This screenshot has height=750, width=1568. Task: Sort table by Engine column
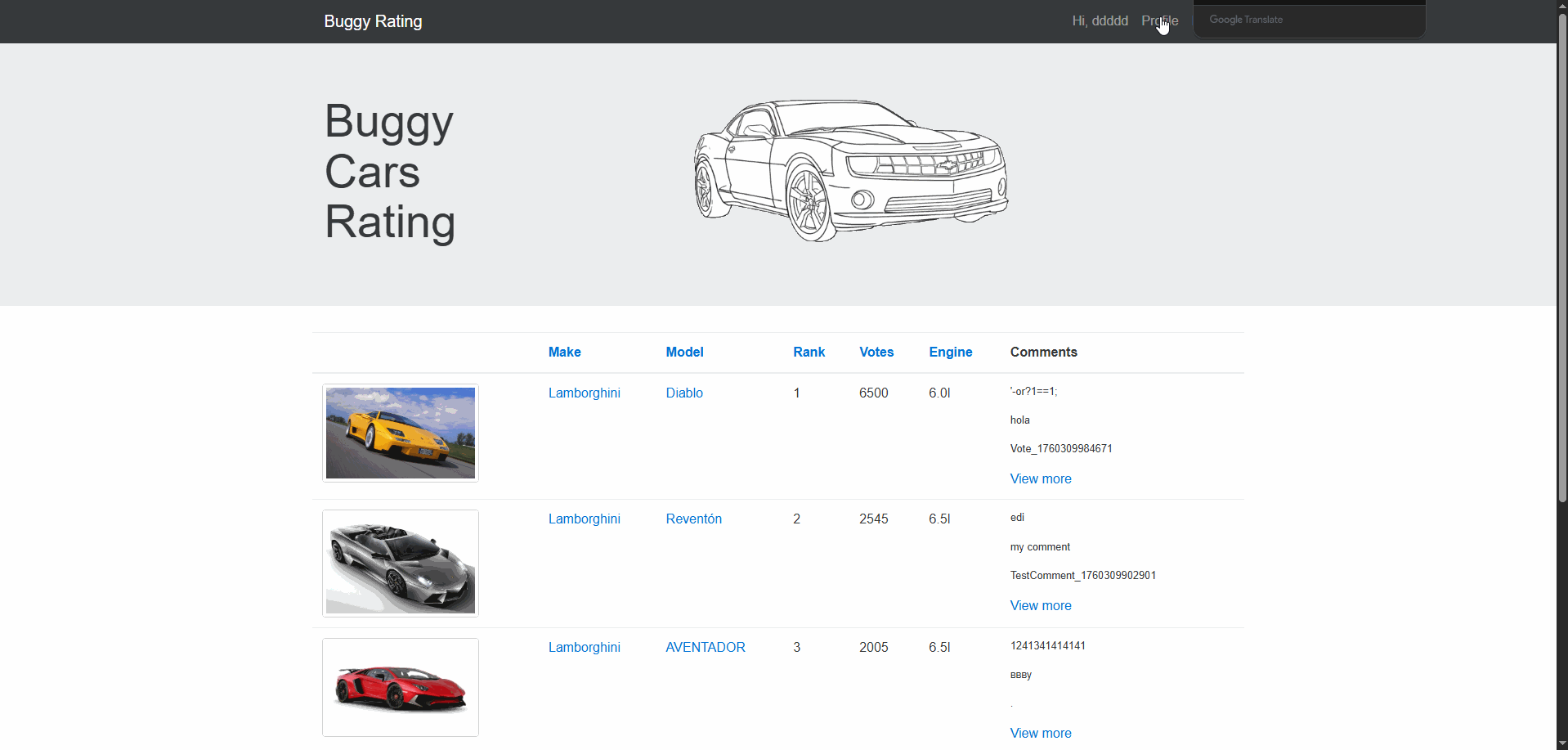point(950,353)
